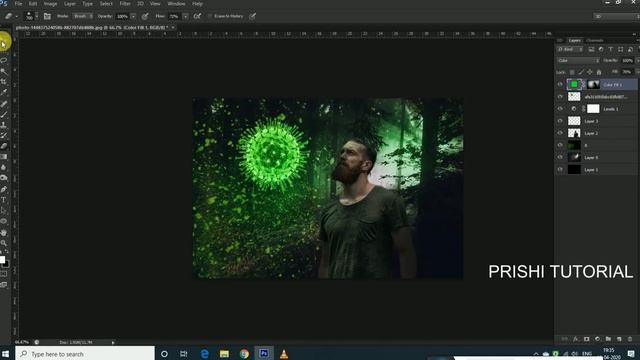This screenshot has width=640, height=360.
Task: Open File Explorer from the taskbar
Action: coord(224,354)
